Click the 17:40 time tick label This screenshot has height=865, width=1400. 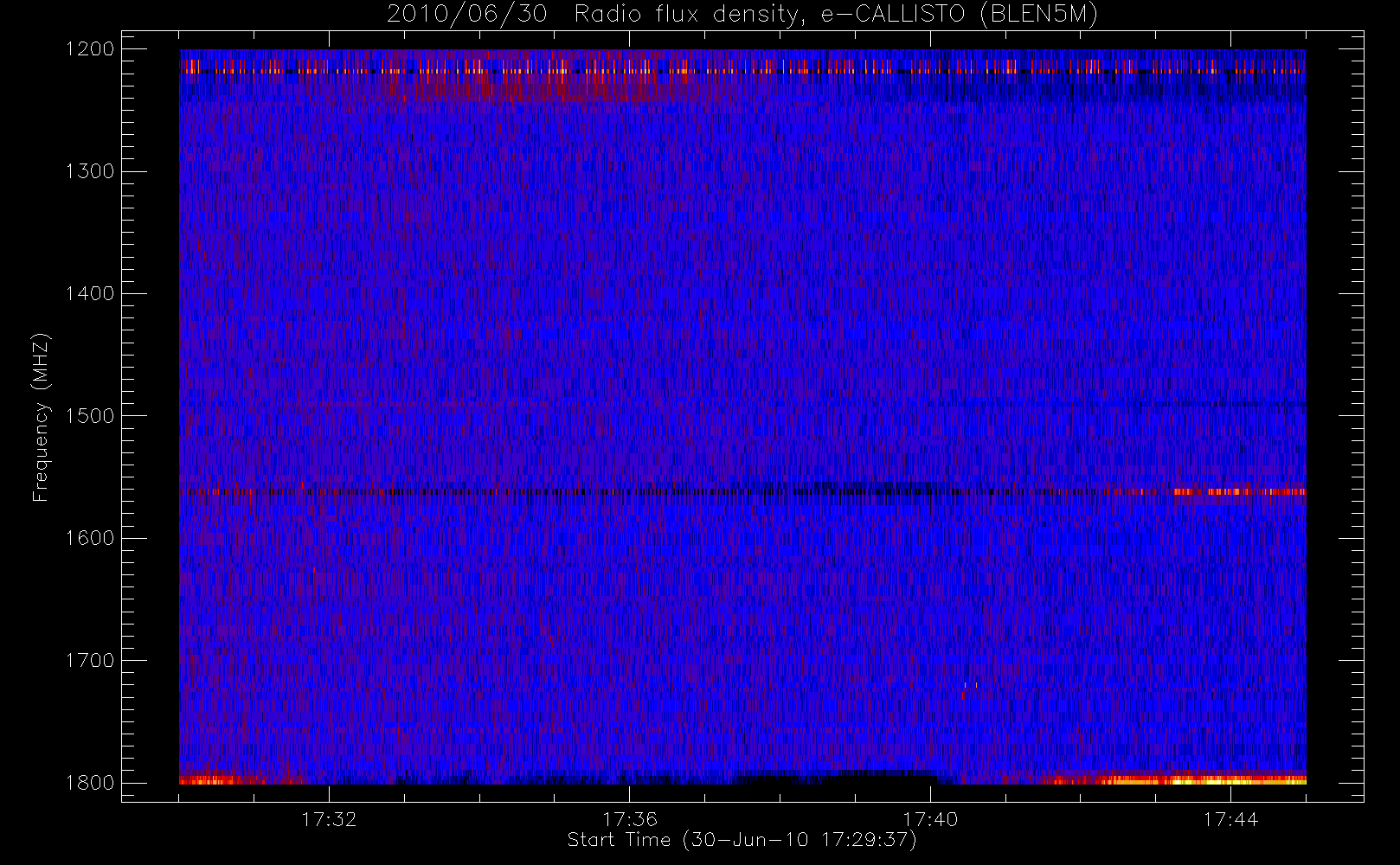coord(930,819)
